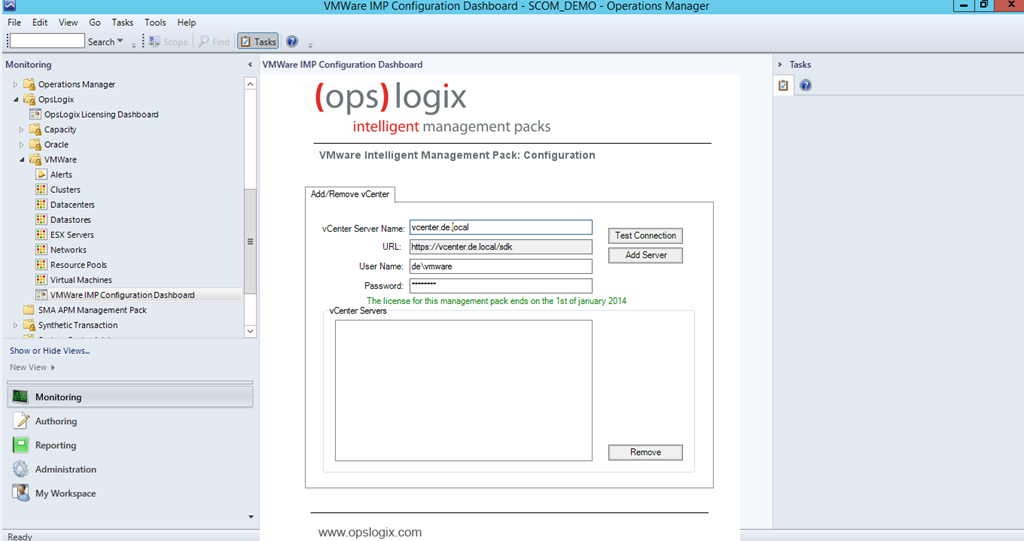This screenshot has height=541, width=1024.
Task: Select the Add/Remove vCenter tab
Action: click(x=351, y=193)
